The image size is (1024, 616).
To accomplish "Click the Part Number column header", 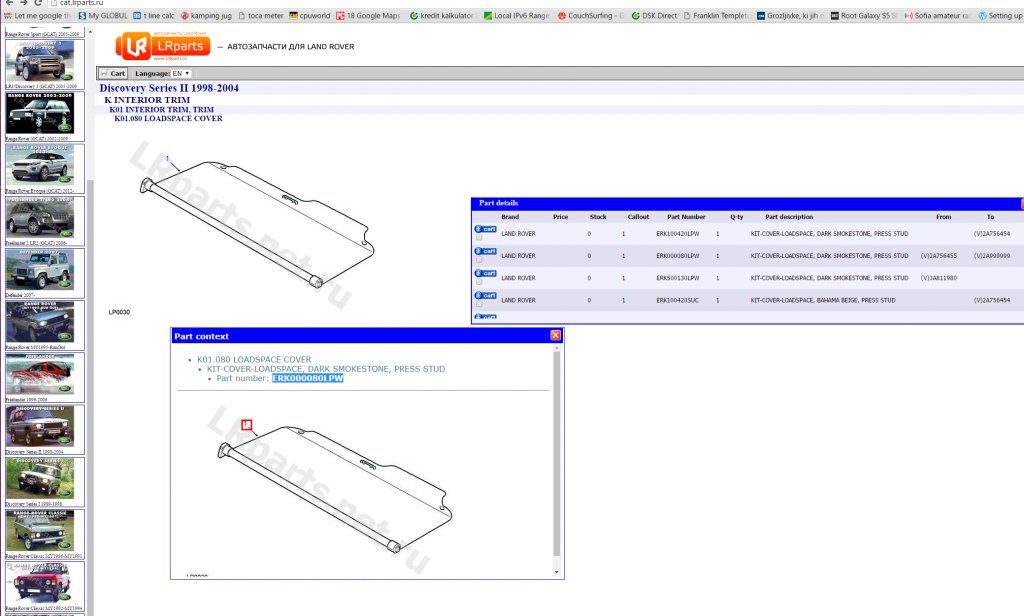I will click(x=686, y=217).
